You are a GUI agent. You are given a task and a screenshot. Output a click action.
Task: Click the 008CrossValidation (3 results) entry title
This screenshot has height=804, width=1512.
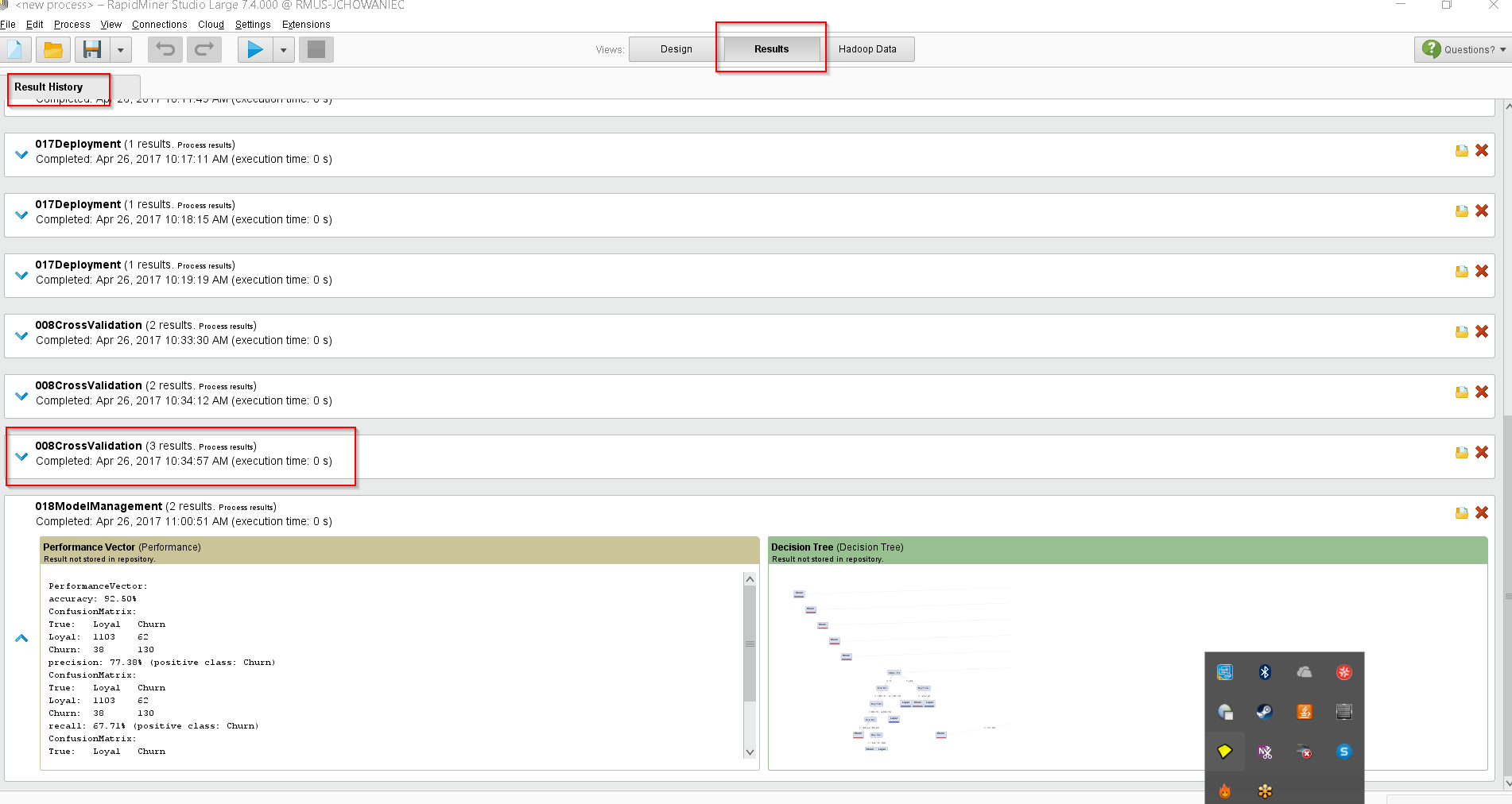[x=88, y=446]
